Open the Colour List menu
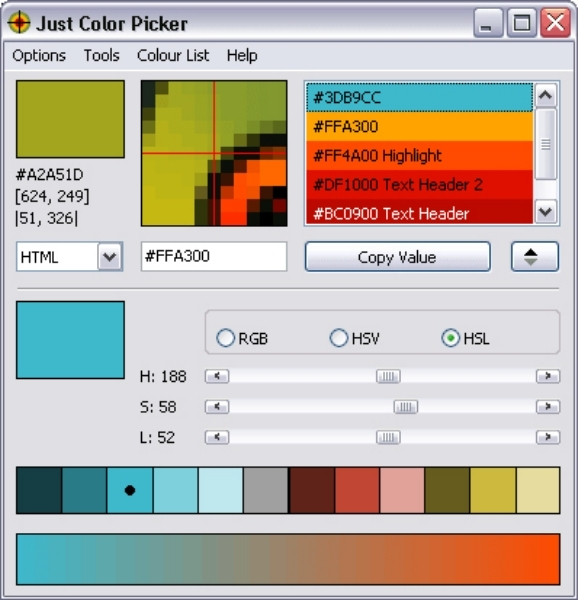Screen dimensions: 578x600 [173, 55]
